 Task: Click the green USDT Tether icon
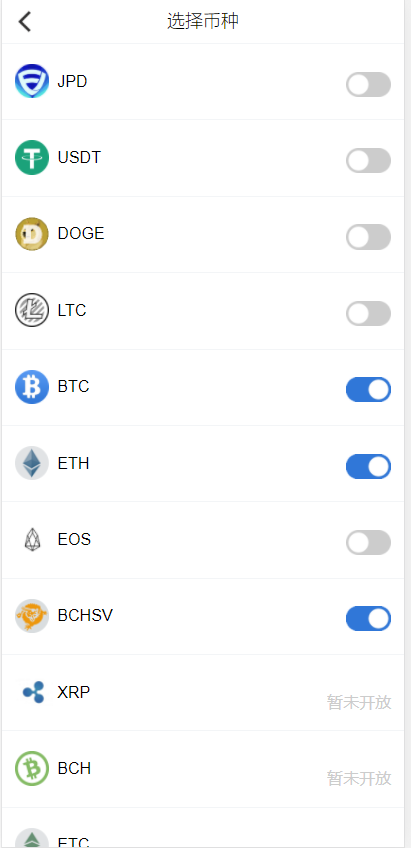point(32,157)
